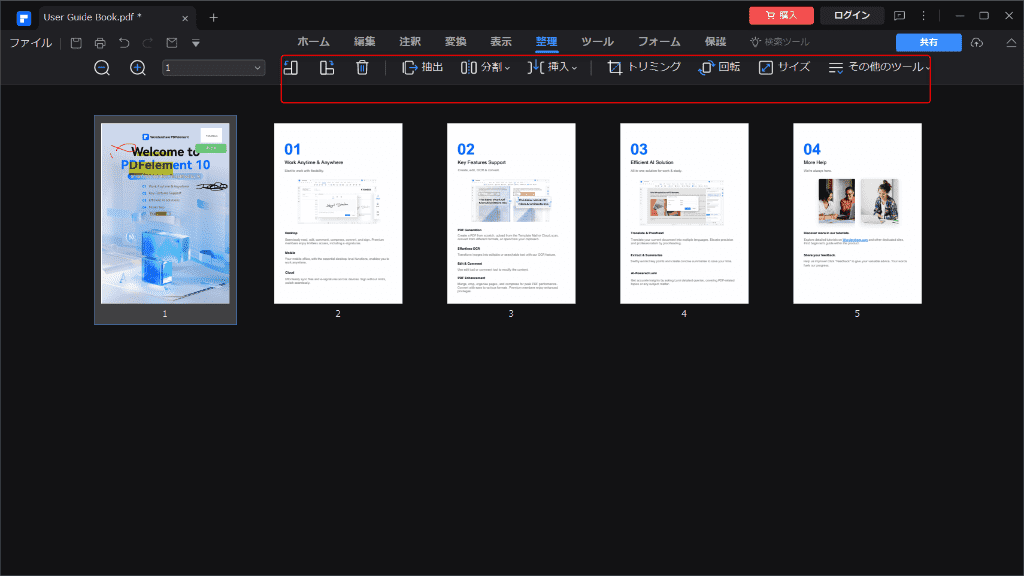The width and height of the screenshot is (1024, 576).
Task: Switch to the 表示 tab
Action: 501,42
